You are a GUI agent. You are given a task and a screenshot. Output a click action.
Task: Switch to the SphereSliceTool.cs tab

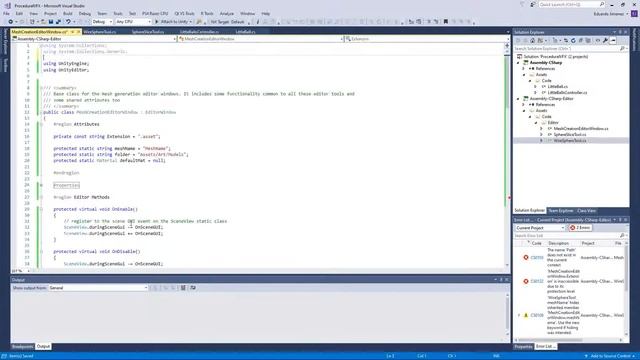(x=148, y=32)
